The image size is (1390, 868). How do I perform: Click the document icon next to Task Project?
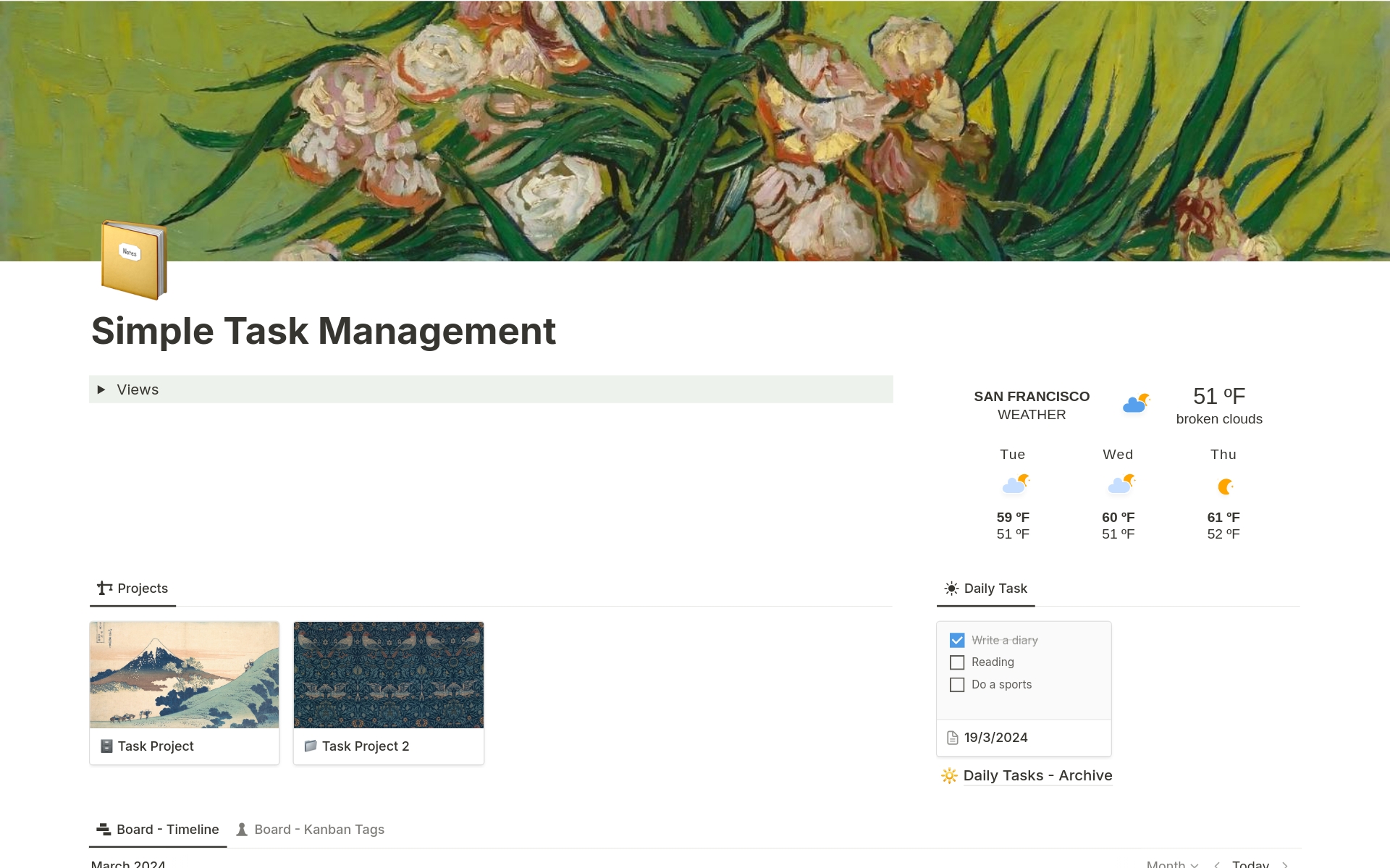click(x=106, y=746)
